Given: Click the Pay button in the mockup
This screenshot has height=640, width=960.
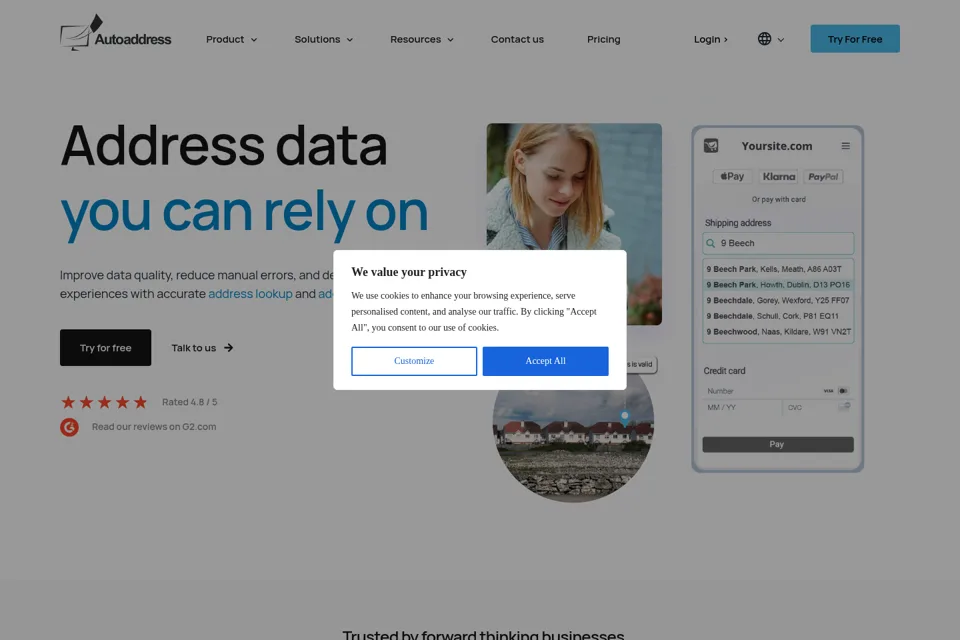Looking at the screenshot, I should 778,445.
